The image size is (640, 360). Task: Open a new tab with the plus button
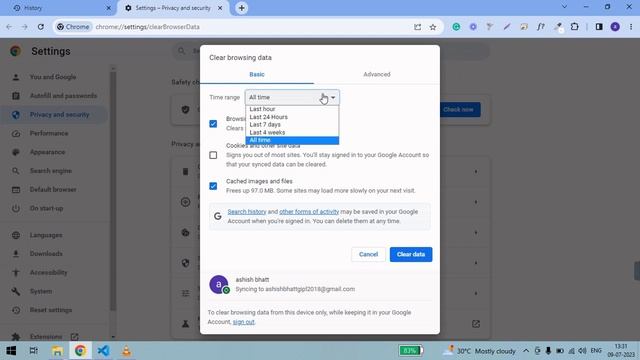(241, 8)
